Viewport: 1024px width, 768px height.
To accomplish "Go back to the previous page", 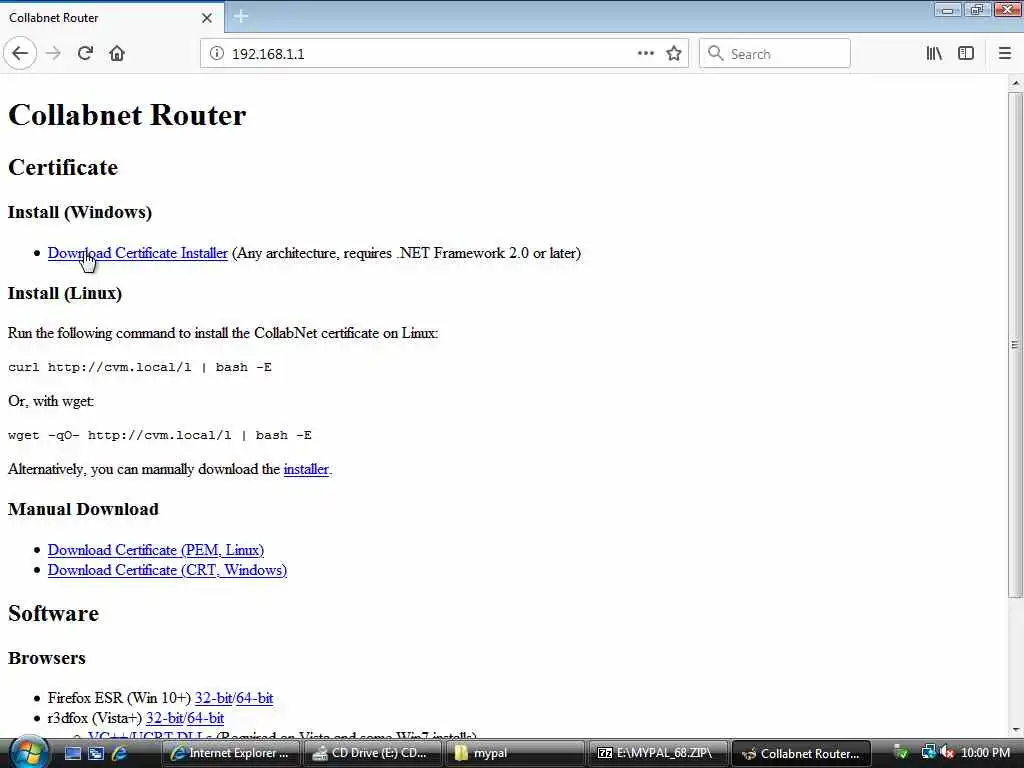I will (20, 54).
